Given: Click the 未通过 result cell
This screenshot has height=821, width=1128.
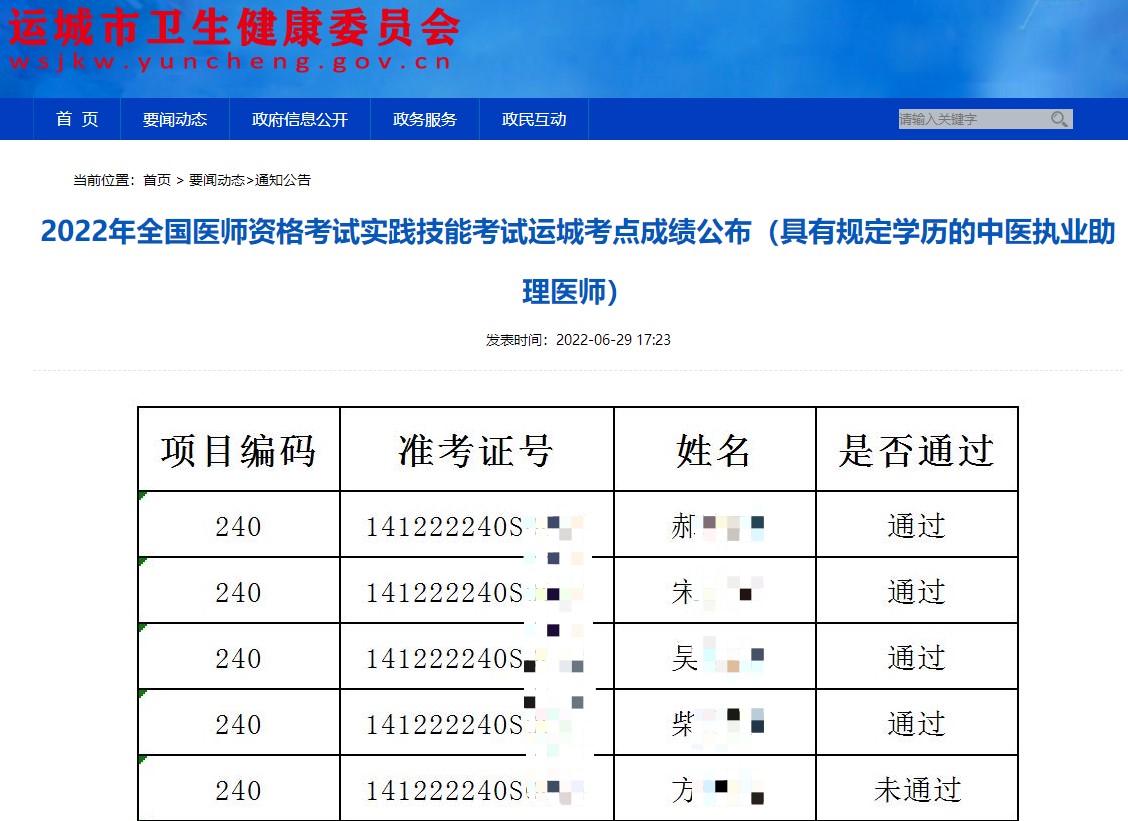Looking at the screenshot, I should pyautogui.click(x=916, y=790).
